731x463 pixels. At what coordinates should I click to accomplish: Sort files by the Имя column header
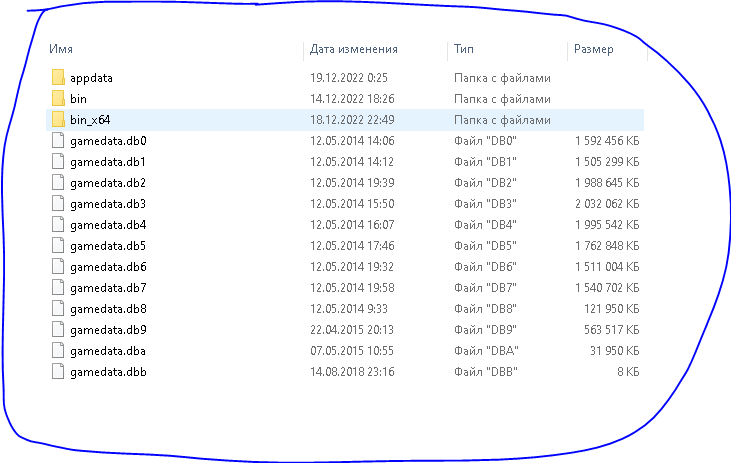[60, 48]
